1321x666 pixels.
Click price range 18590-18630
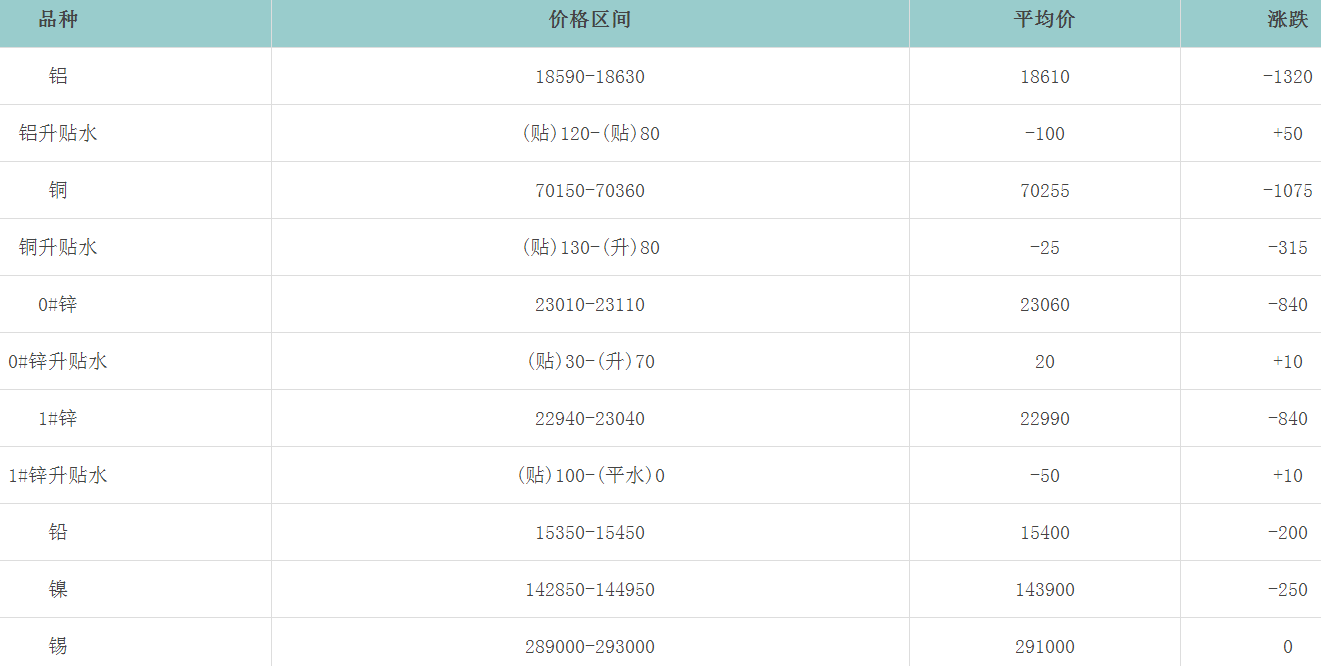590,77
